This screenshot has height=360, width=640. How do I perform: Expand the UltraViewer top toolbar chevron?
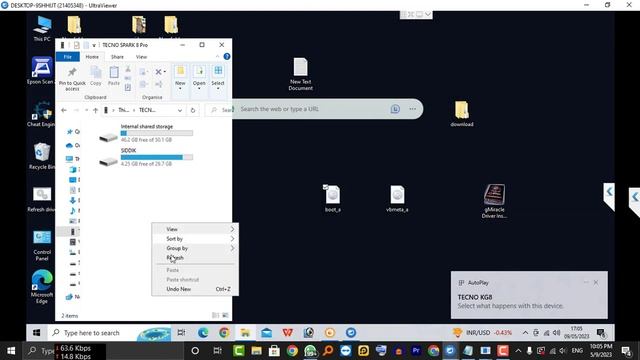click(427, 14)
